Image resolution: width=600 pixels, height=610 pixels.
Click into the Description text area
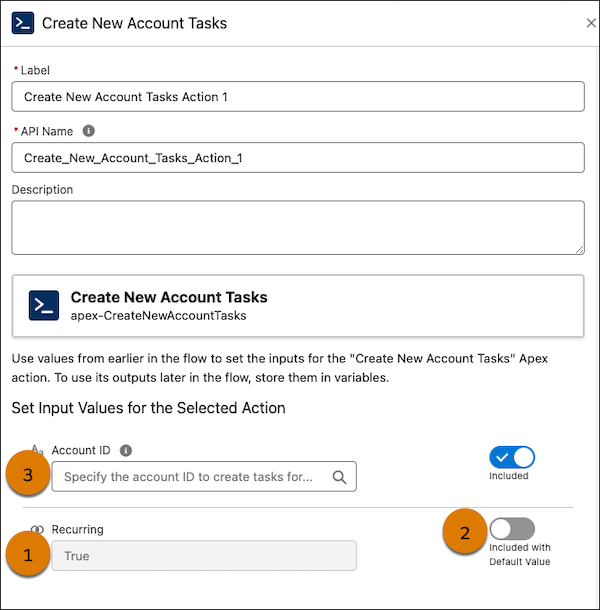[298, 227]
